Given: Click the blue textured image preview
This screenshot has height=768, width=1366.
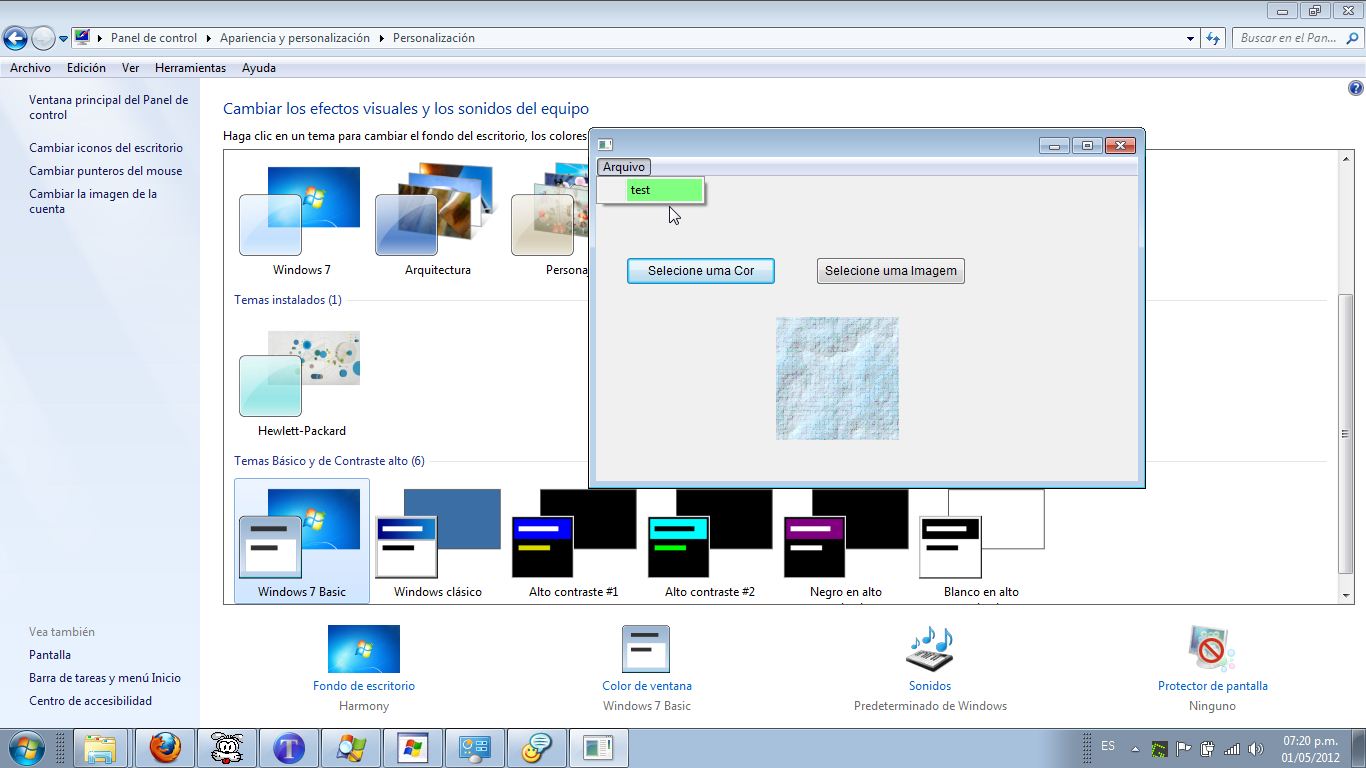Looking at the screenshot, I should [x=837, y=378].
